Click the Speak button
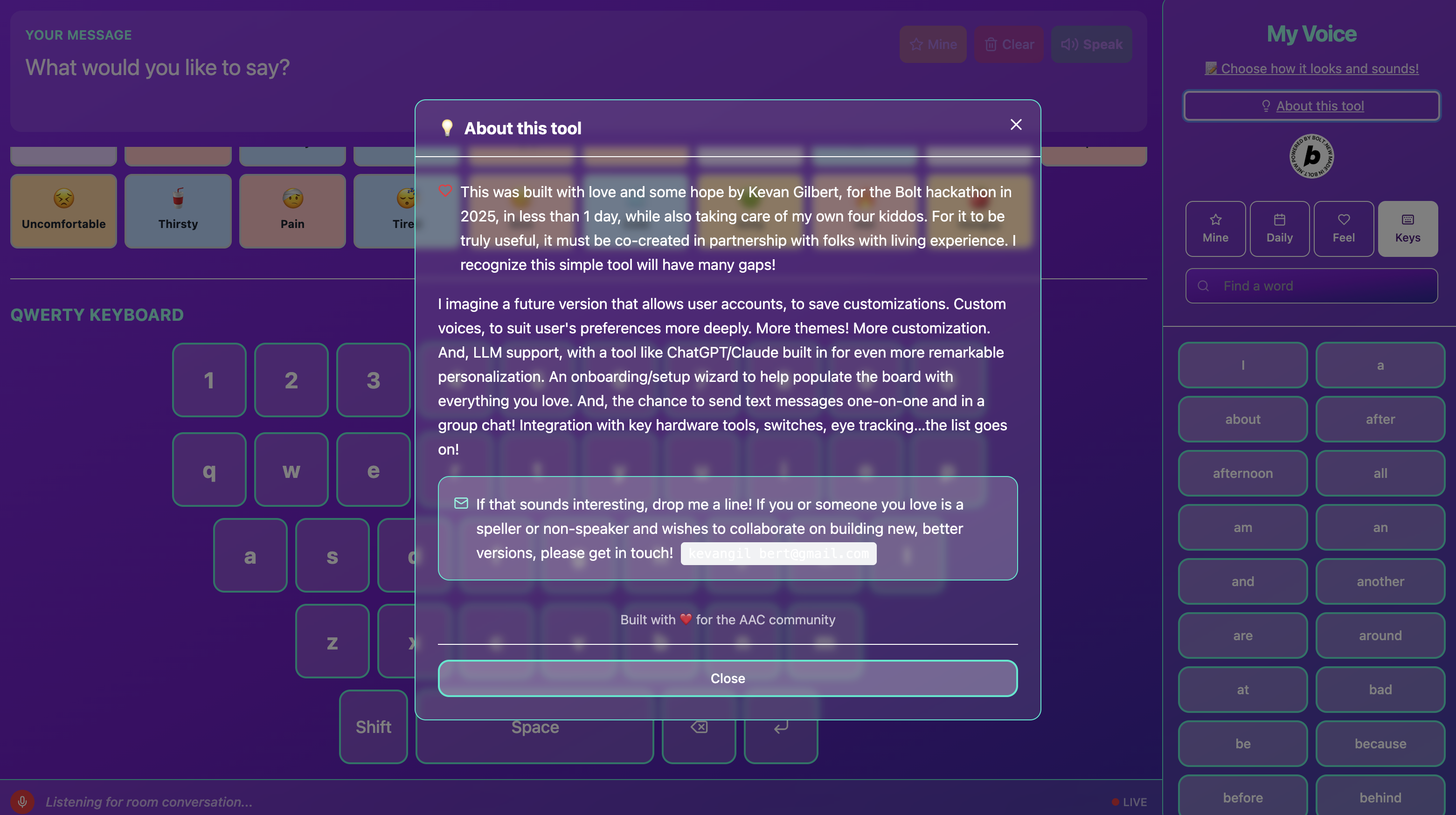This screenshot has width=1456, height=815. click(1091, 44)
